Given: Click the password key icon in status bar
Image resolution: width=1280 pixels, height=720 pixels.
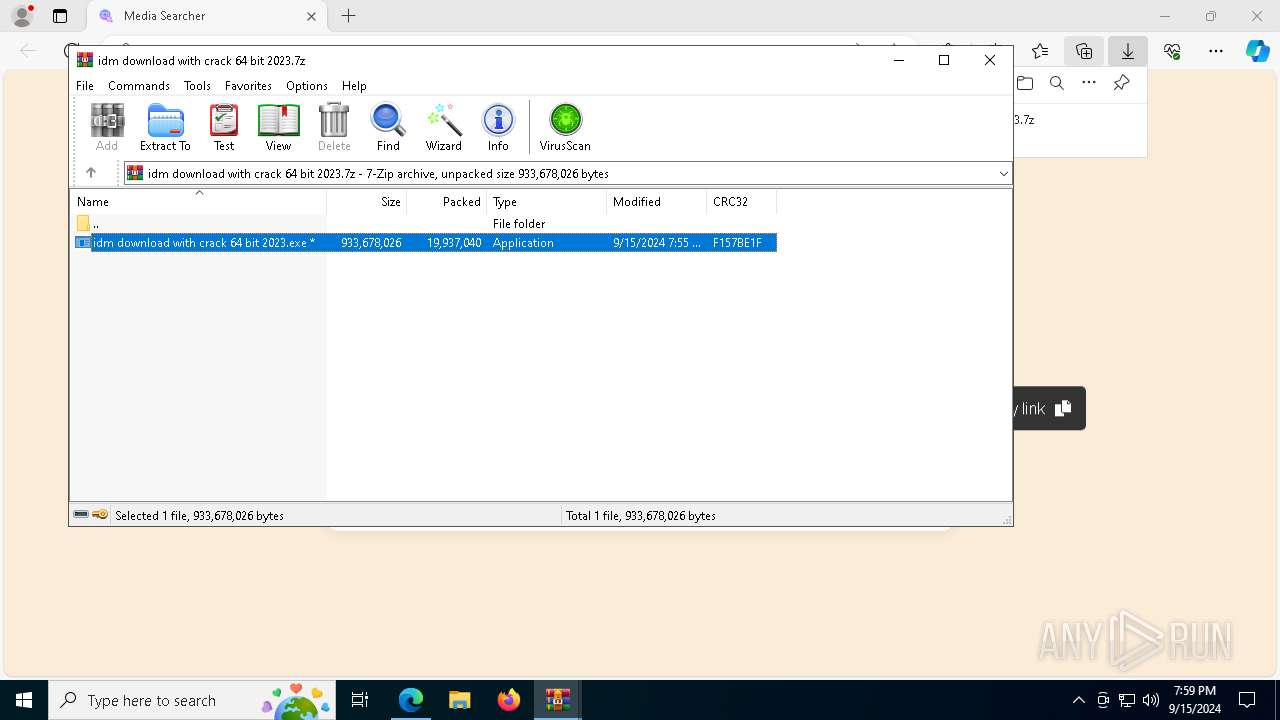Looking at the screenshot, I should point(100,515).
